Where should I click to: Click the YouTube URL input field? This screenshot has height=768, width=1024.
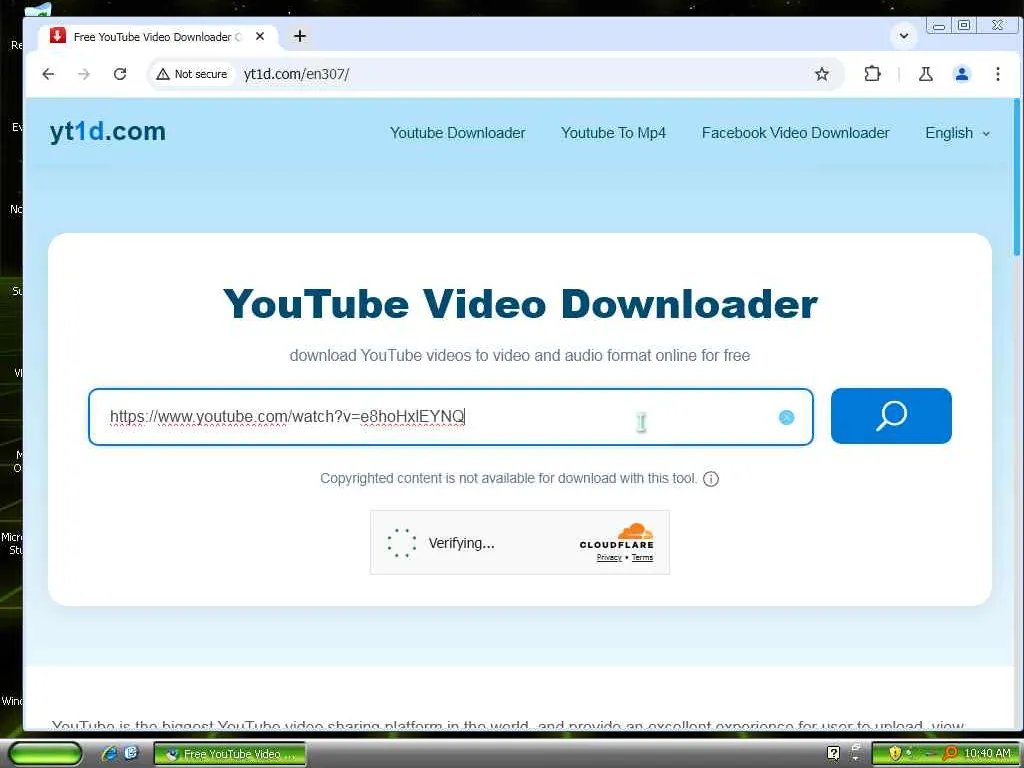pos(451,417)
